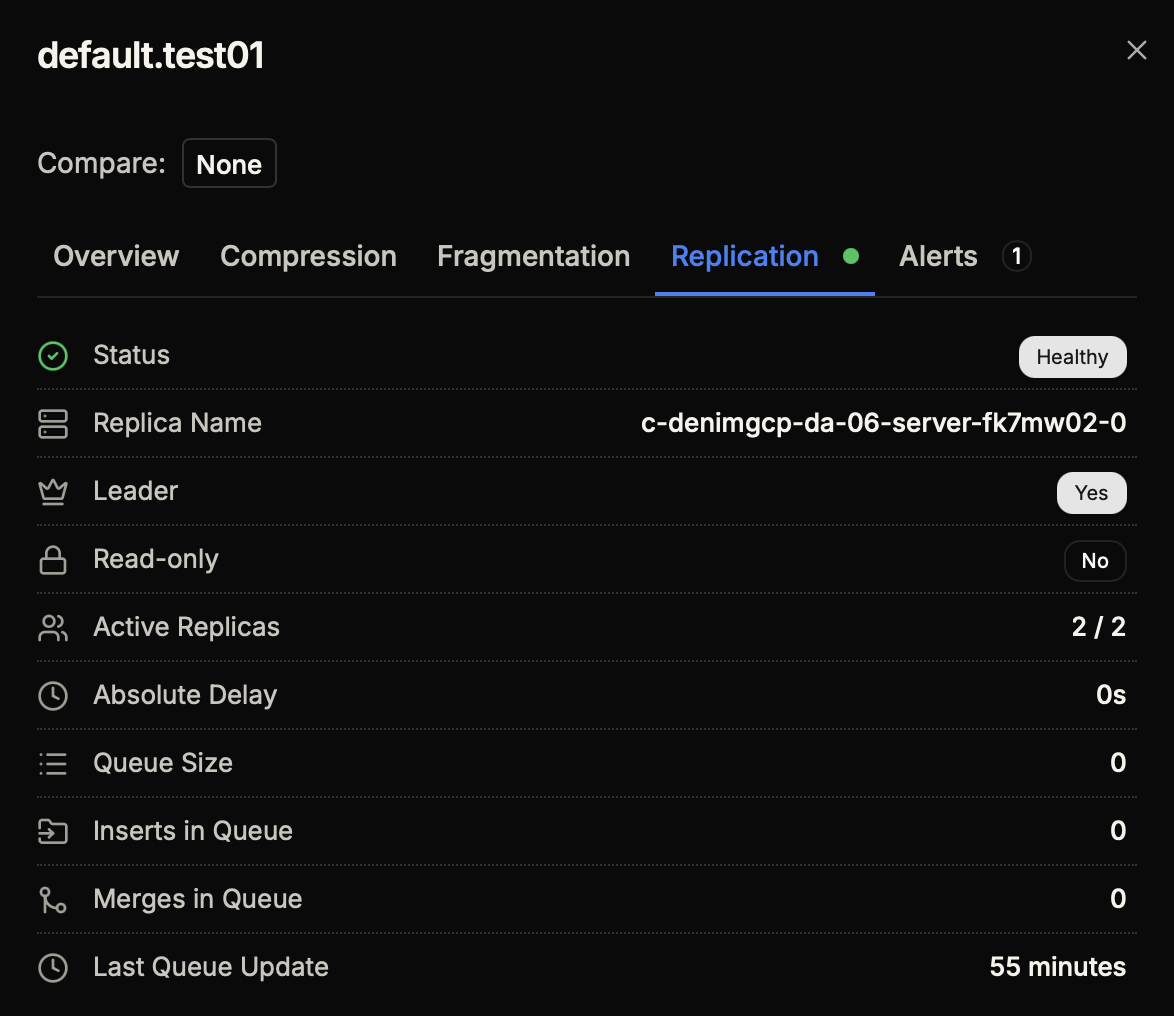Open the Compression tab
The width and height of the screenshot is (1174, 1016).
tap(308, 257)
